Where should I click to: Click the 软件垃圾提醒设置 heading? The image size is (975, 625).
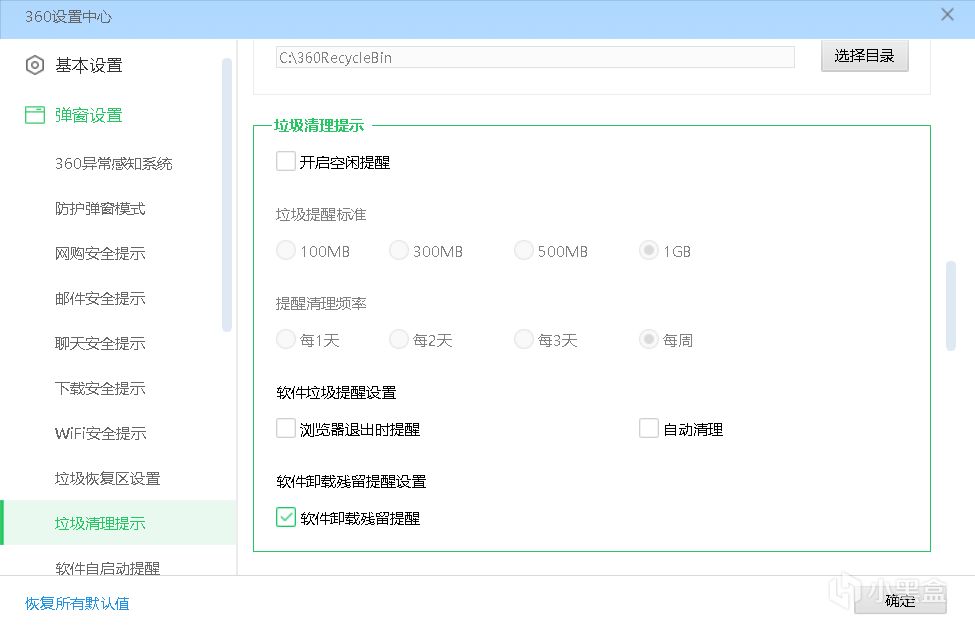pos(336,392)
